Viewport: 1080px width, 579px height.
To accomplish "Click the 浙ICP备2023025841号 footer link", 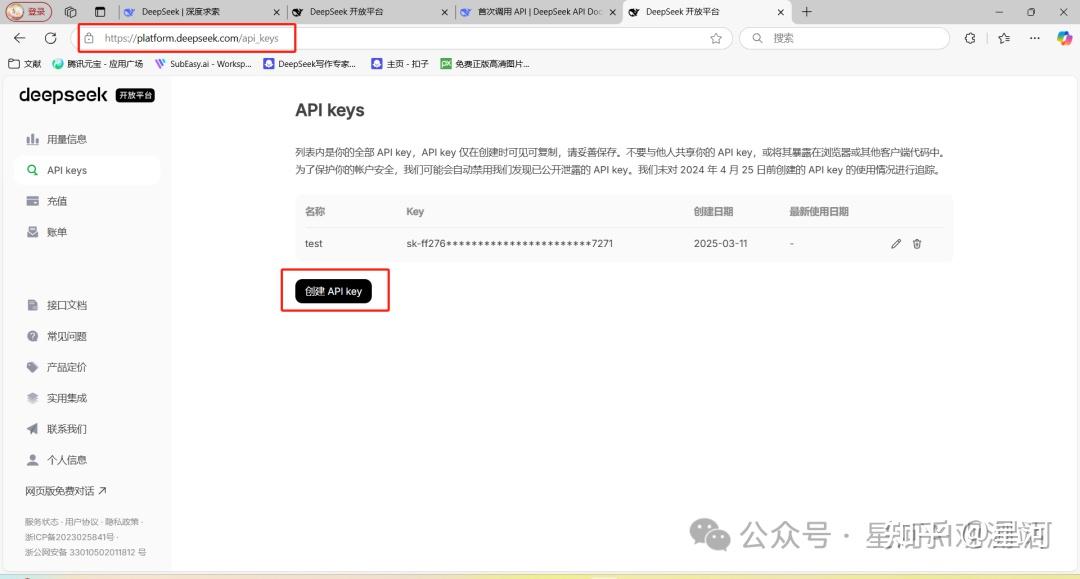I will (x=70, y=537).
